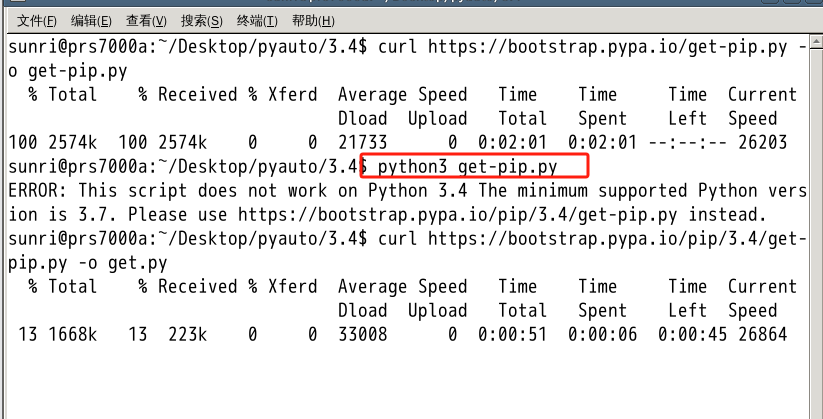
Task: Open the 编辑(E) menu
Action: pos(92,20)
